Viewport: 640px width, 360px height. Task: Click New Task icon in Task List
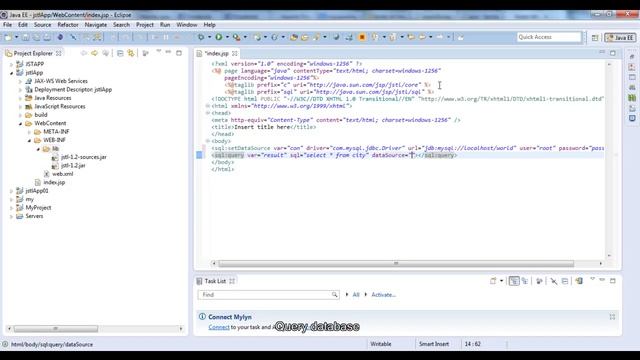pos(493,281)
